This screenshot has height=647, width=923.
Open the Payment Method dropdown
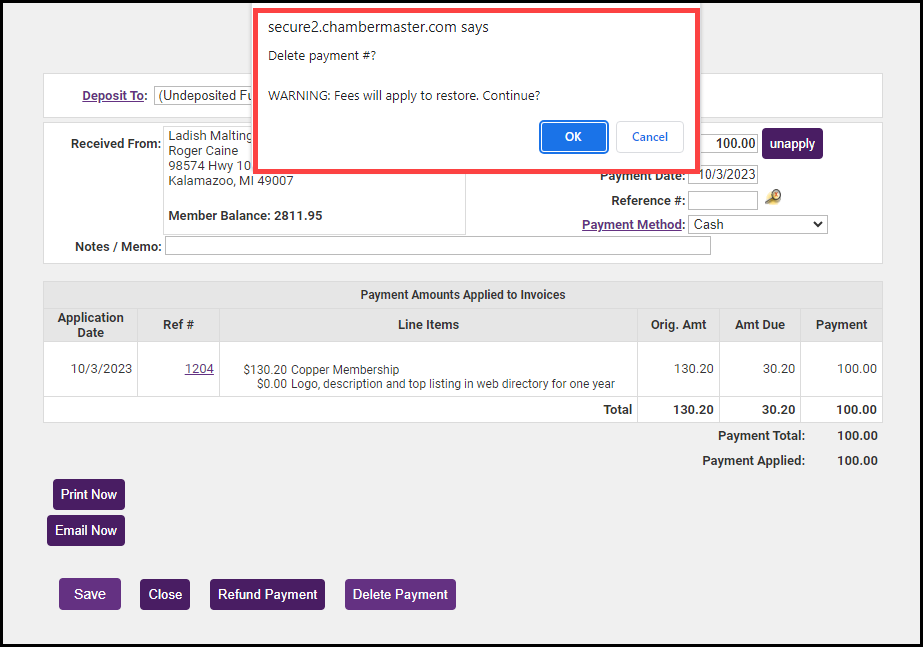point(758,225)
